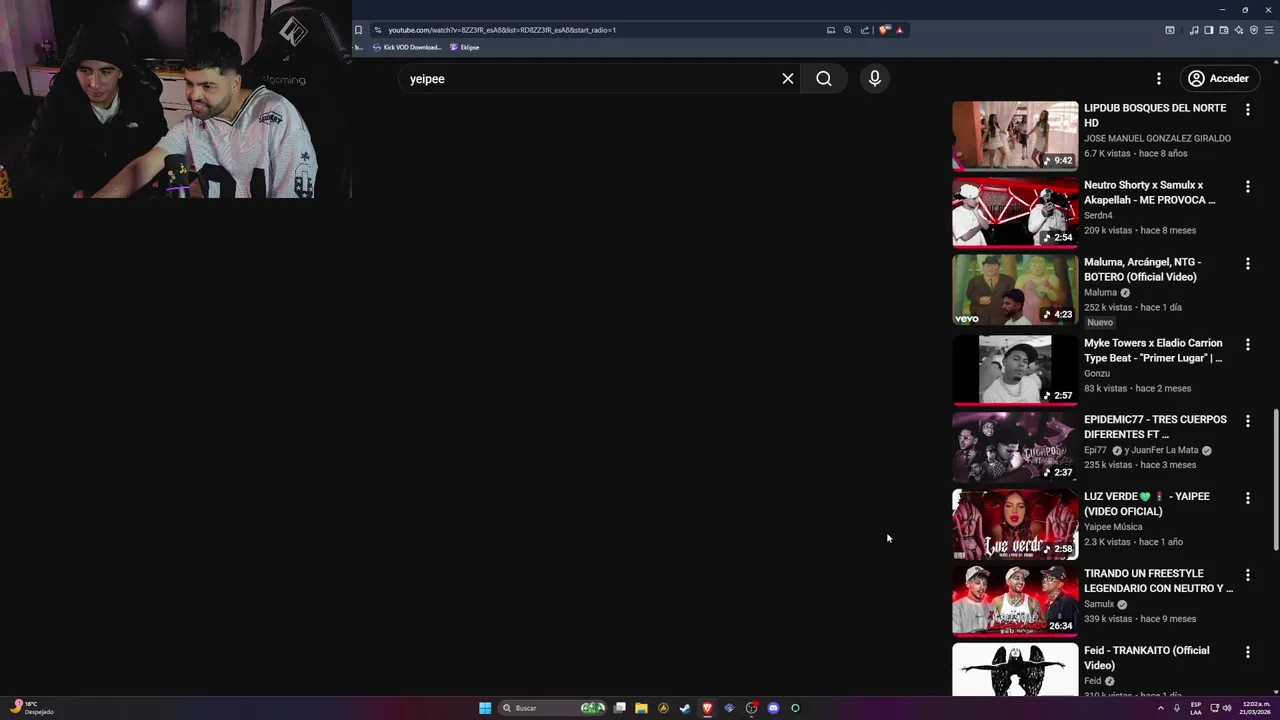Open the 'Kick VOD Download...' bookmark

click(407, 47)
